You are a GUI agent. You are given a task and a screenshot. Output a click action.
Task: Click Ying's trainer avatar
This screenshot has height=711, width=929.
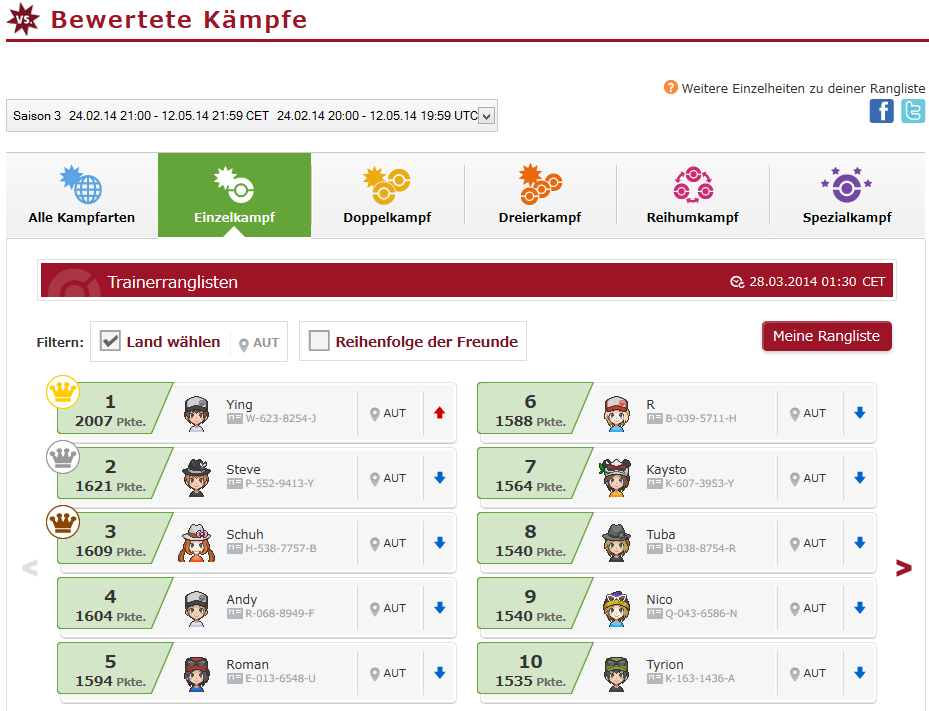[x=196, y=413]
